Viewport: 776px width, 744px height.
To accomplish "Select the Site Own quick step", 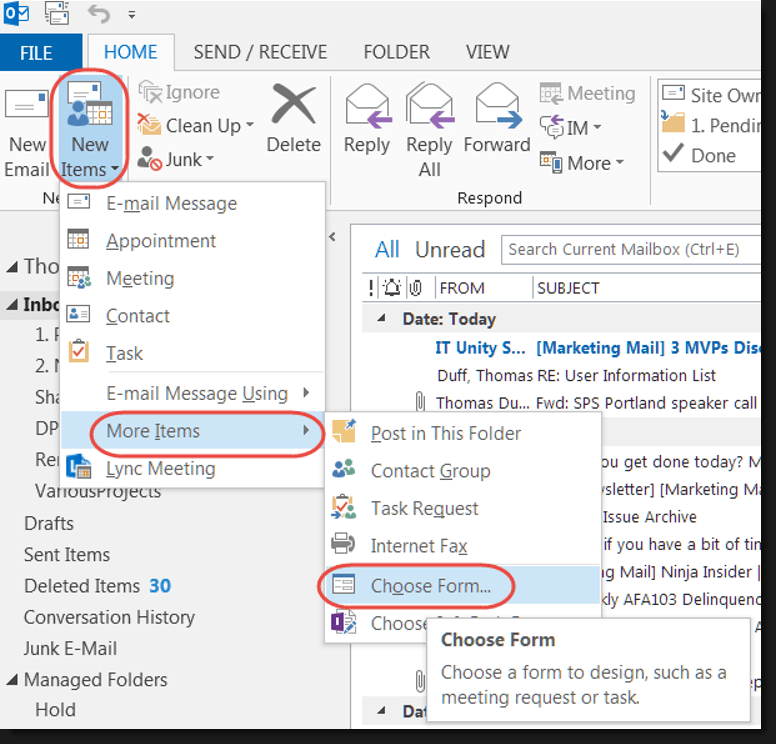I will 711,95.
